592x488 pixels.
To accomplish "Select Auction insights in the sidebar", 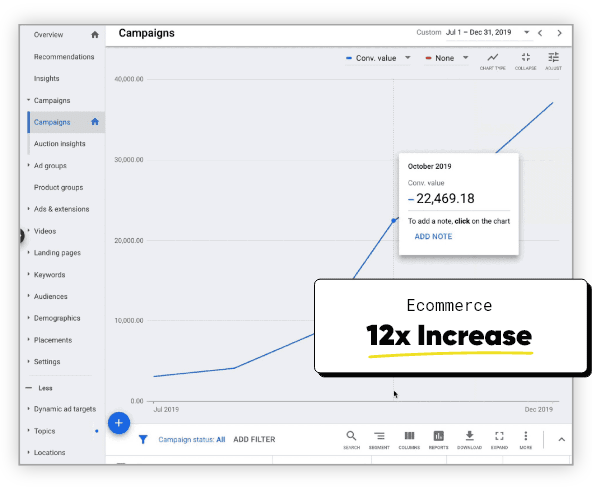I will tap(60, 144).
